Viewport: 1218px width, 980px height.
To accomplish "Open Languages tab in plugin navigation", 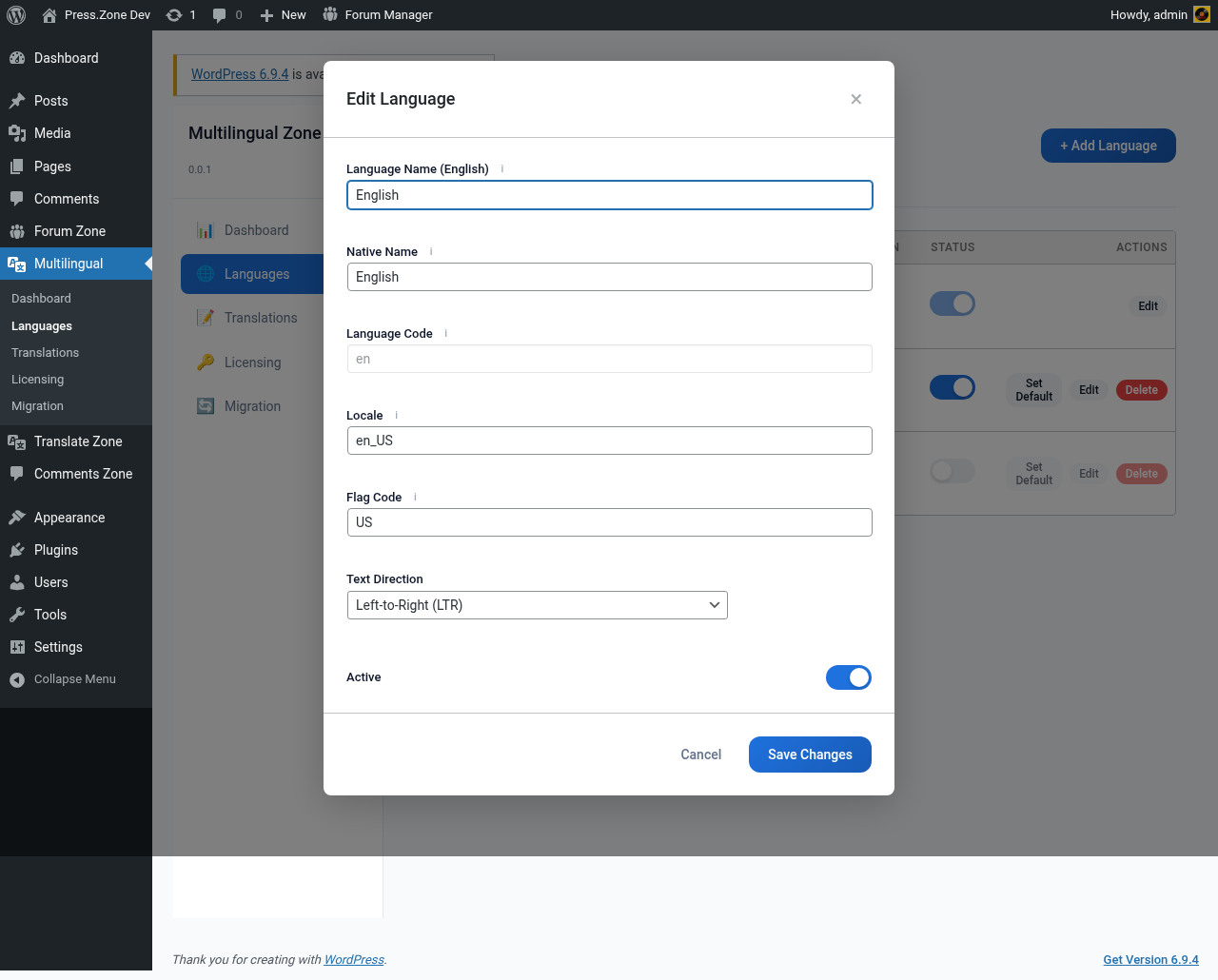I will click(x=252, y=274).
